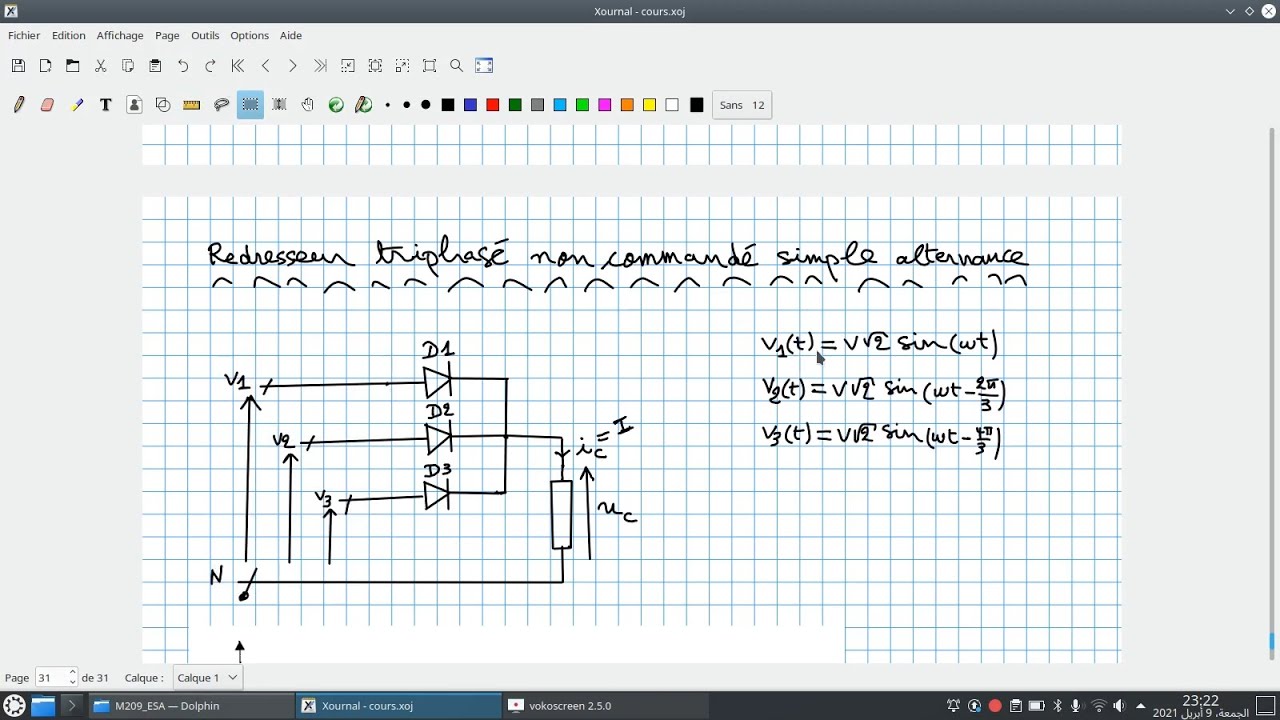Select the Image insertion tool
Viewport: 1280px width, 720px height.
coord(134,105)
